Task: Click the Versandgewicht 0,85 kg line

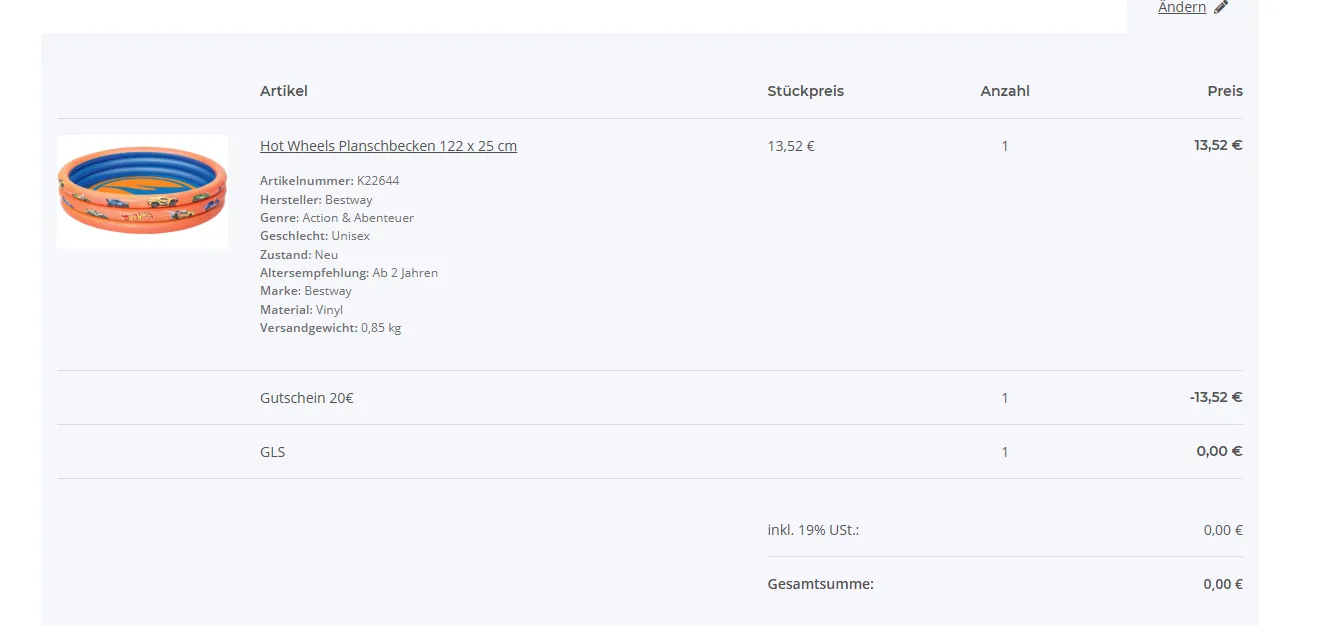Action: 330,328
